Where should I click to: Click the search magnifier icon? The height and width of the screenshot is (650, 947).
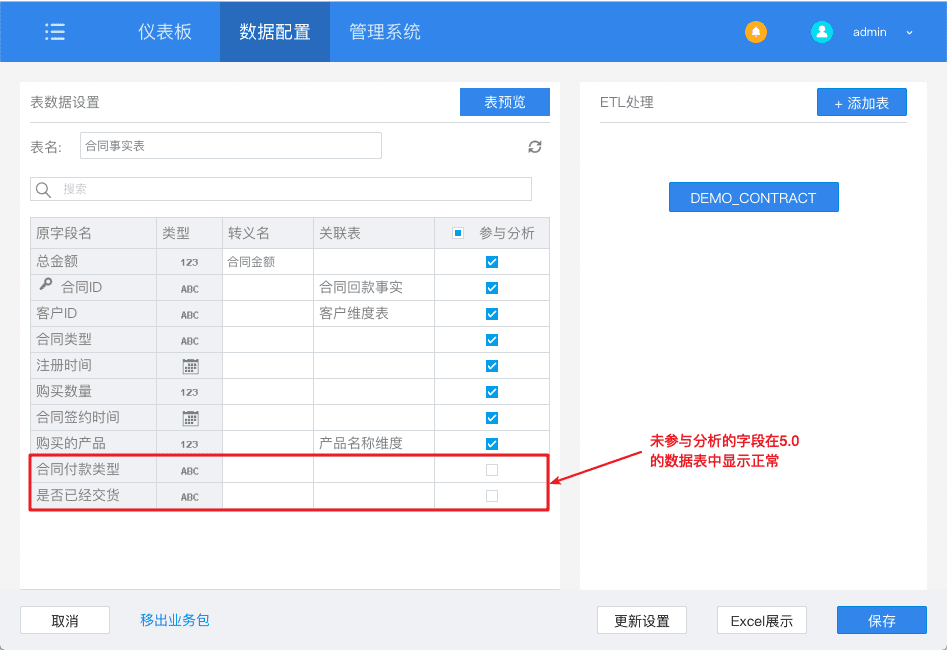coord(43,189)
